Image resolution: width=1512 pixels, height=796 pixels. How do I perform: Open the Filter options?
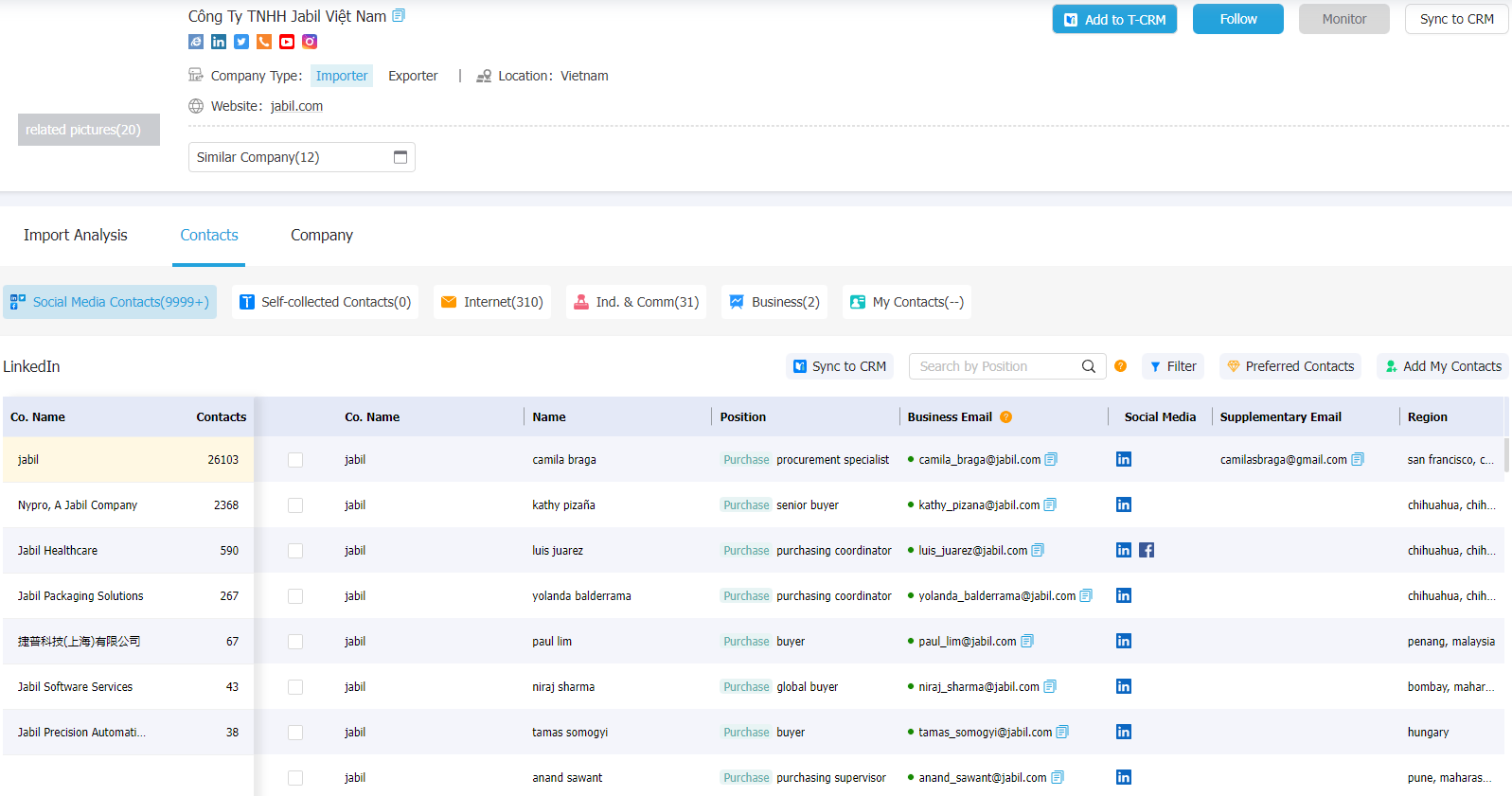(1173, 366)
